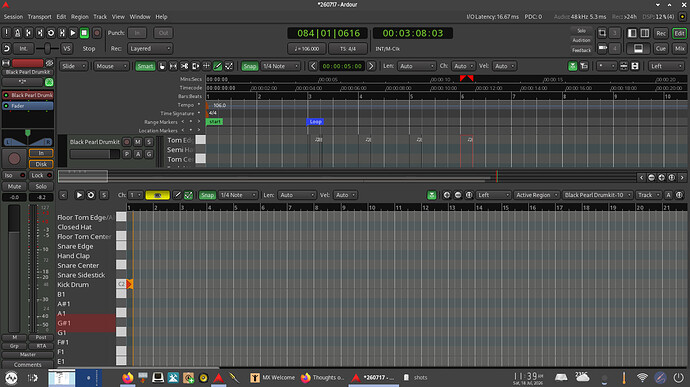Select the Audition speaker tool
The image size is (690, 387).
[195, 66]
